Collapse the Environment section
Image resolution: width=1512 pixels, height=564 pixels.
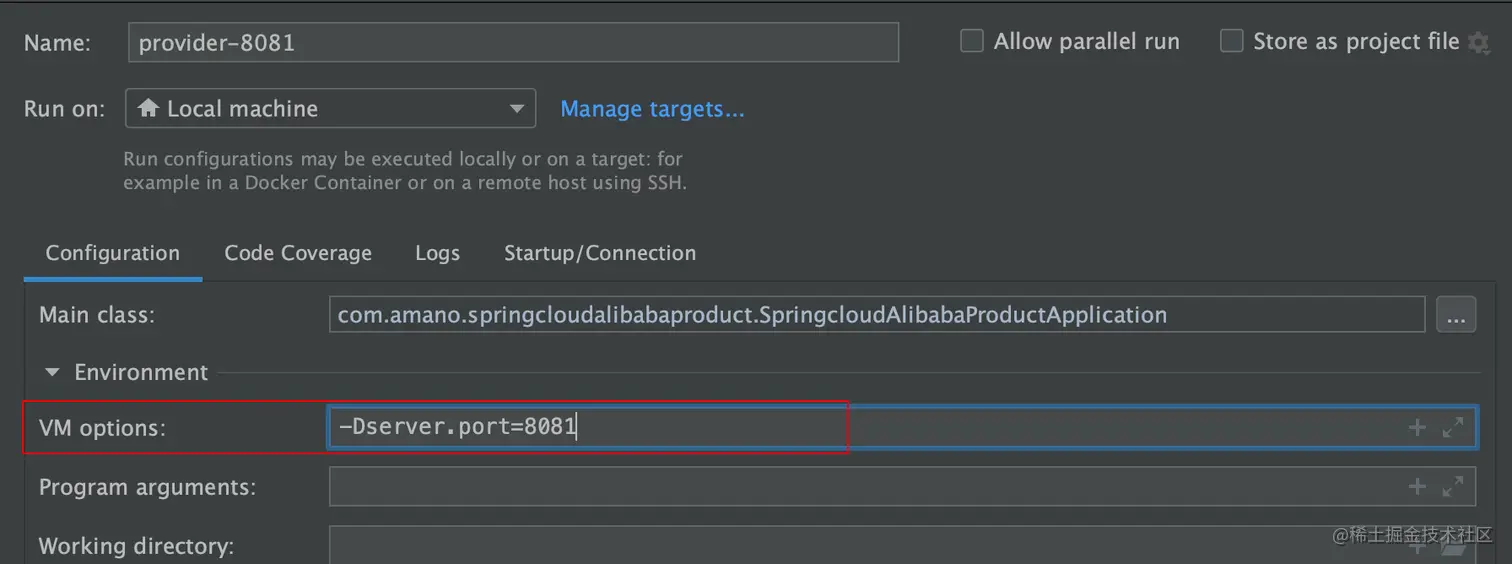pyautogui.click(x=52, y=373)
